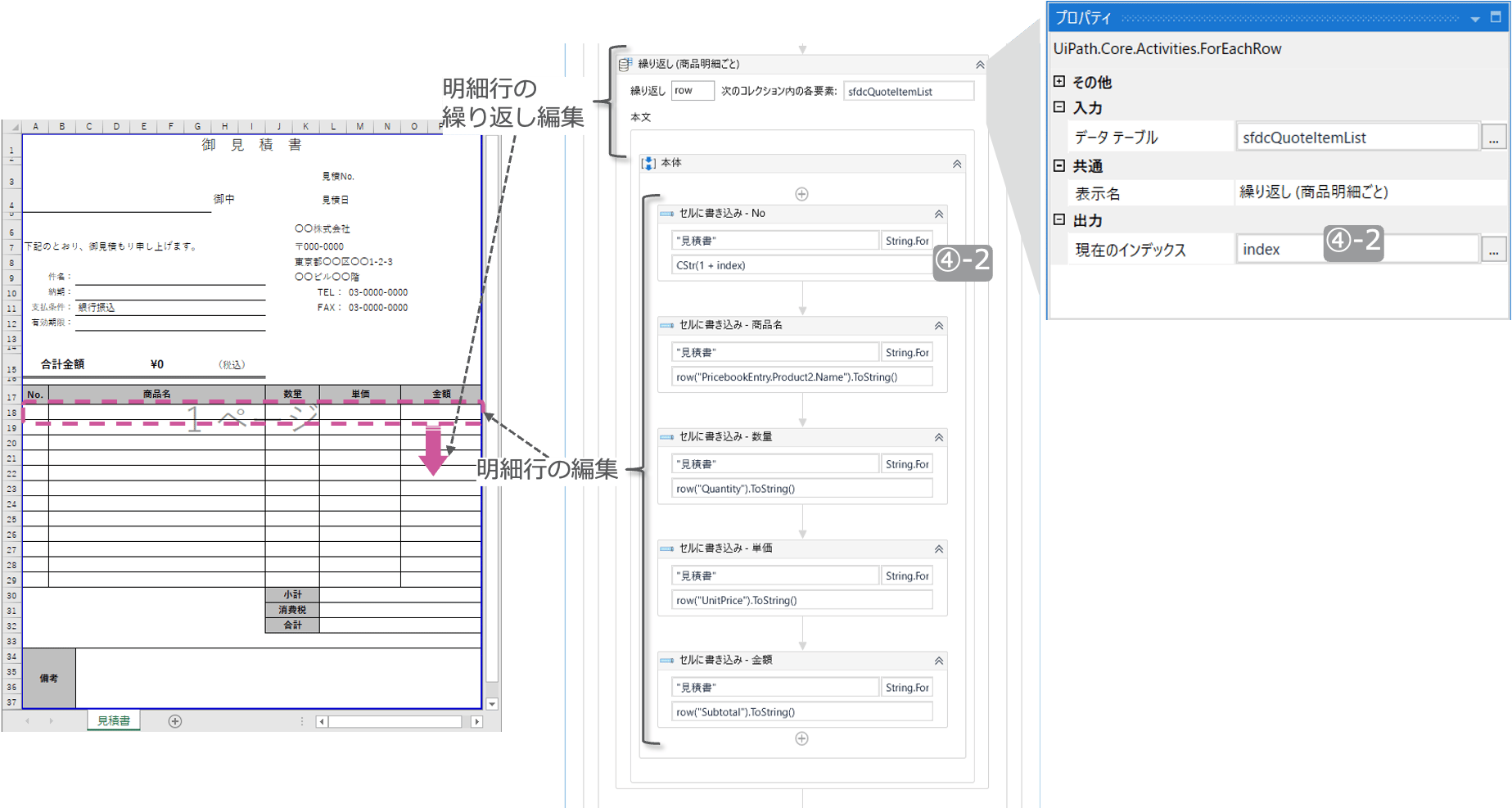
Task: Open ellipsis editor for 現在のインデックス property
Action: [x=1494, y=250]
